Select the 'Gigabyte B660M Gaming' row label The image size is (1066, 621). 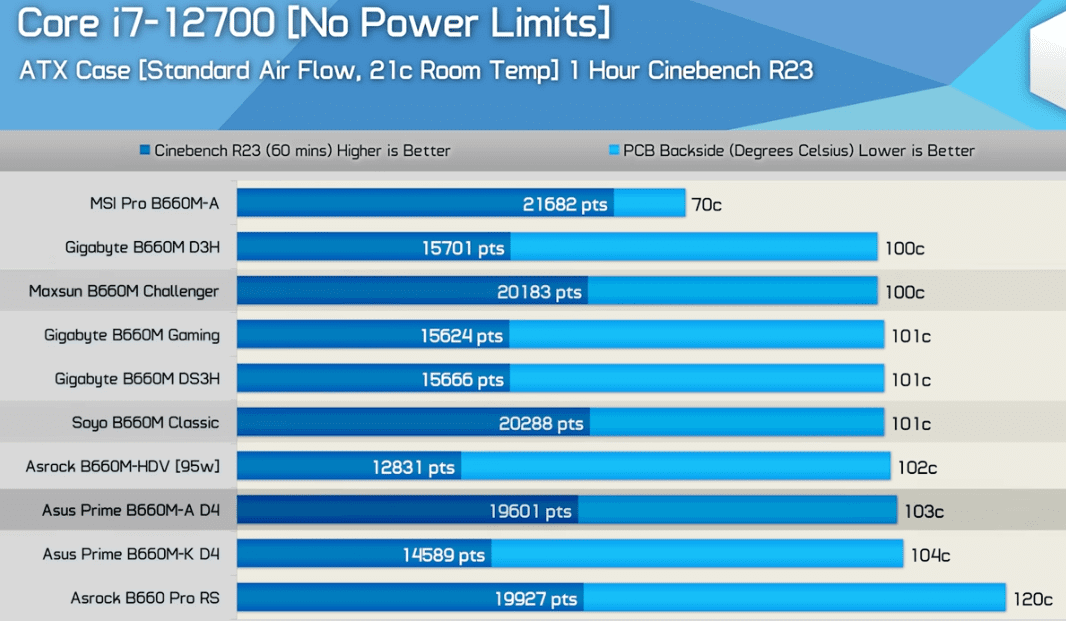coord(132,335)
